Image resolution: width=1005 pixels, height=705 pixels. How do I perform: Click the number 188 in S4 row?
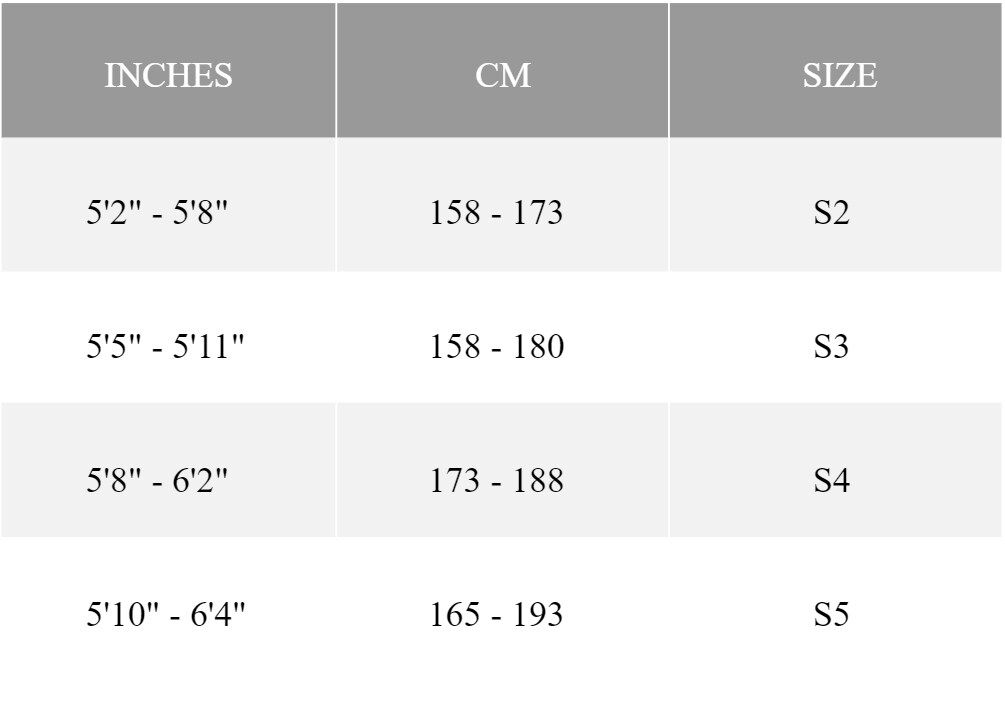[x=538, y=480]
